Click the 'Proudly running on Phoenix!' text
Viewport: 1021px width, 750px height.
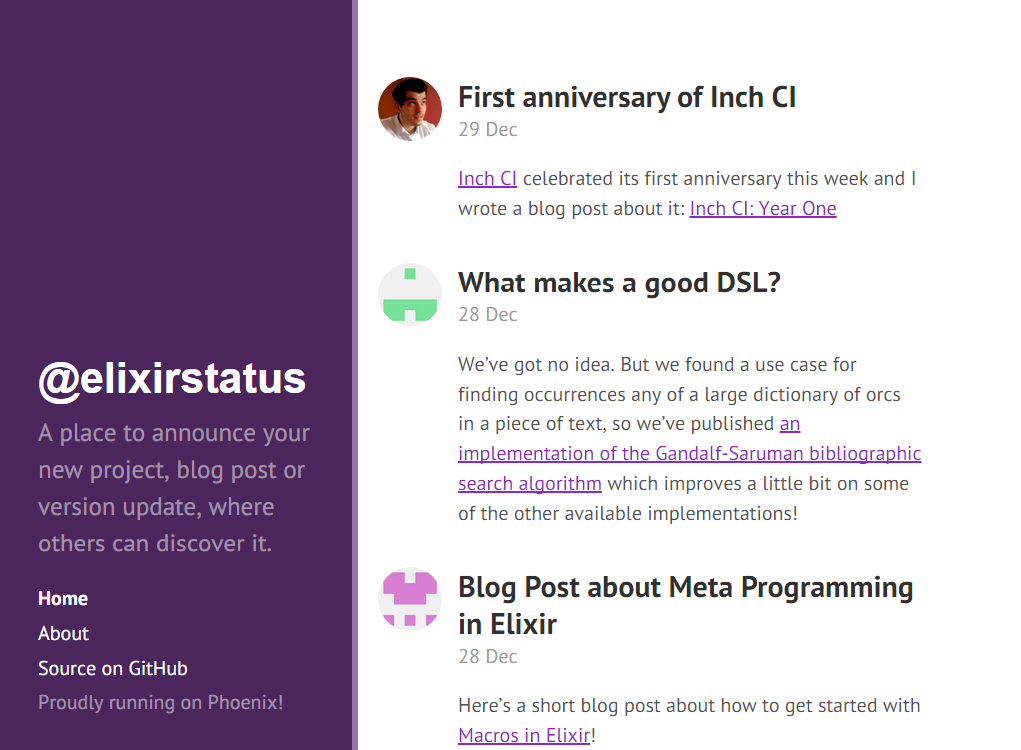coord(161,702)
